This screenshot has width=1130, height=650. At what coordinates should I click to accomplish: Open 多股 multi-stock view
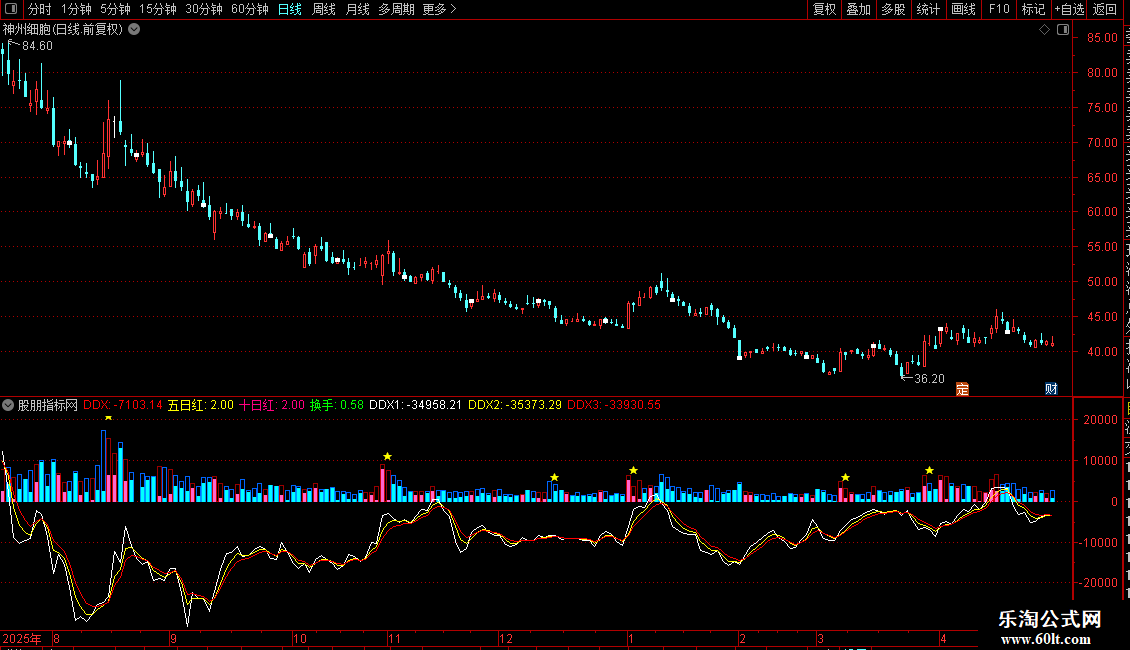[893, 9]
